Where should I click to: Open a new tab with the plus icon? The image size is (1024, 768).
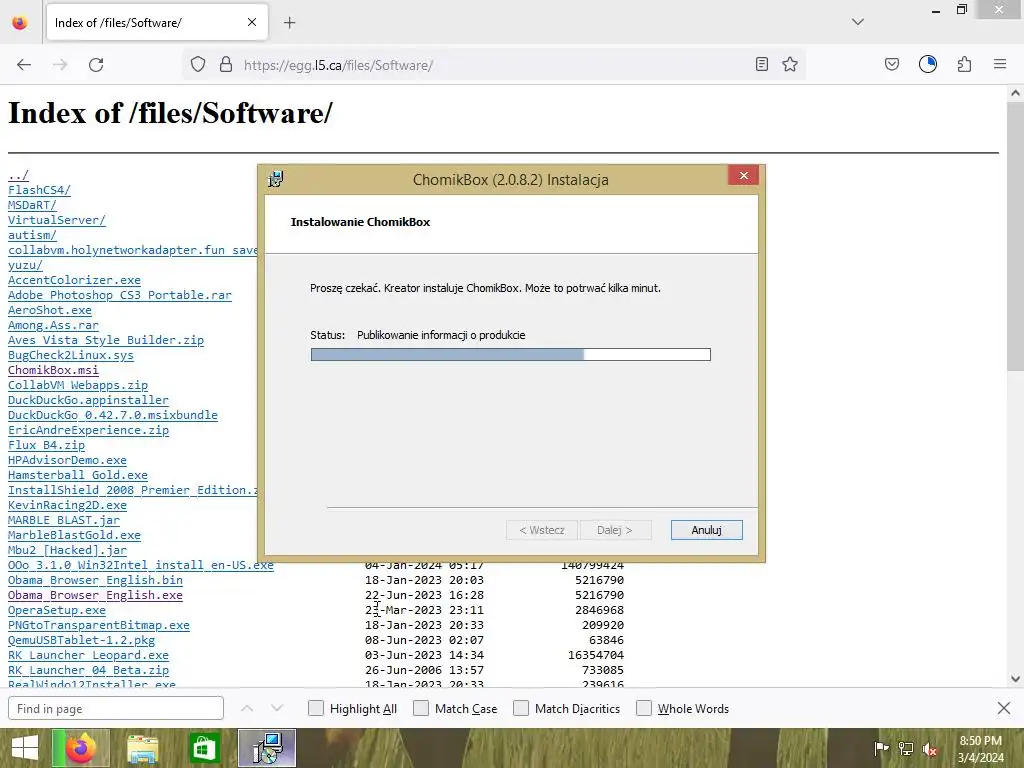tap(290, 23)
